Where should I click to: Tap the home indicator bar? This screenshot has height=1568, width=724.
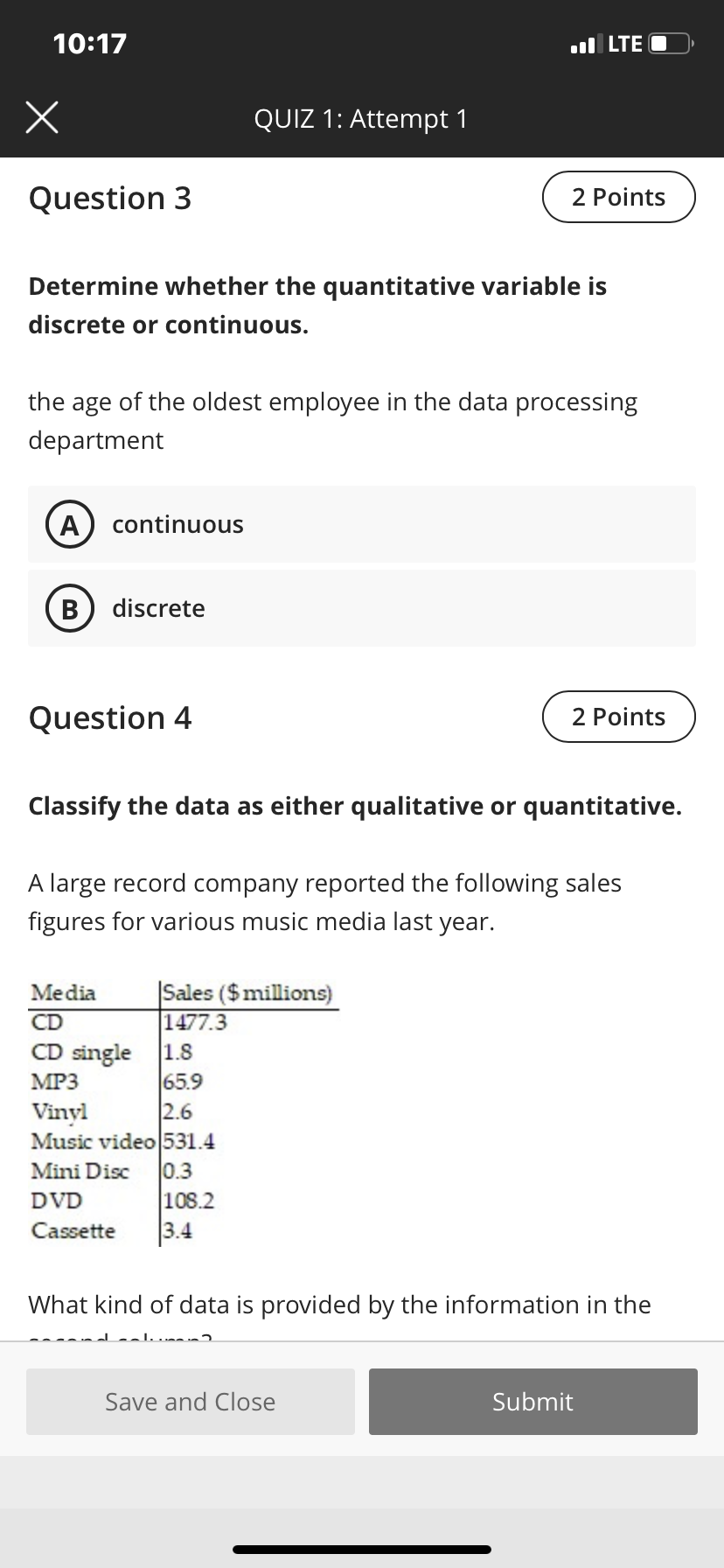click(362, 1550)
